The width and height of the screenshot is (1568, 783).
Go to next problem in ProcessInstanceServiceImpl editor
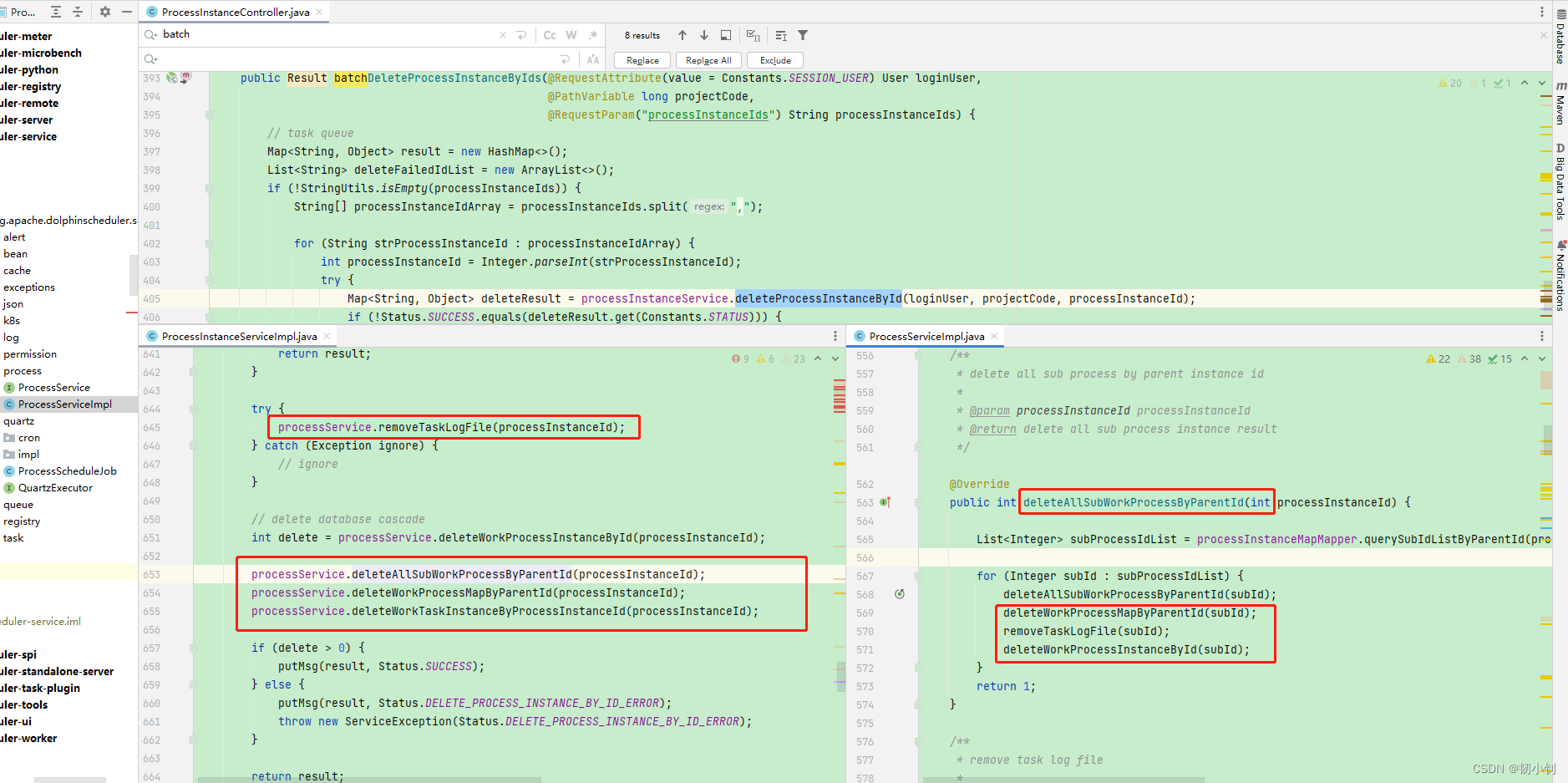pyautogui.click(x=835, y=358)
